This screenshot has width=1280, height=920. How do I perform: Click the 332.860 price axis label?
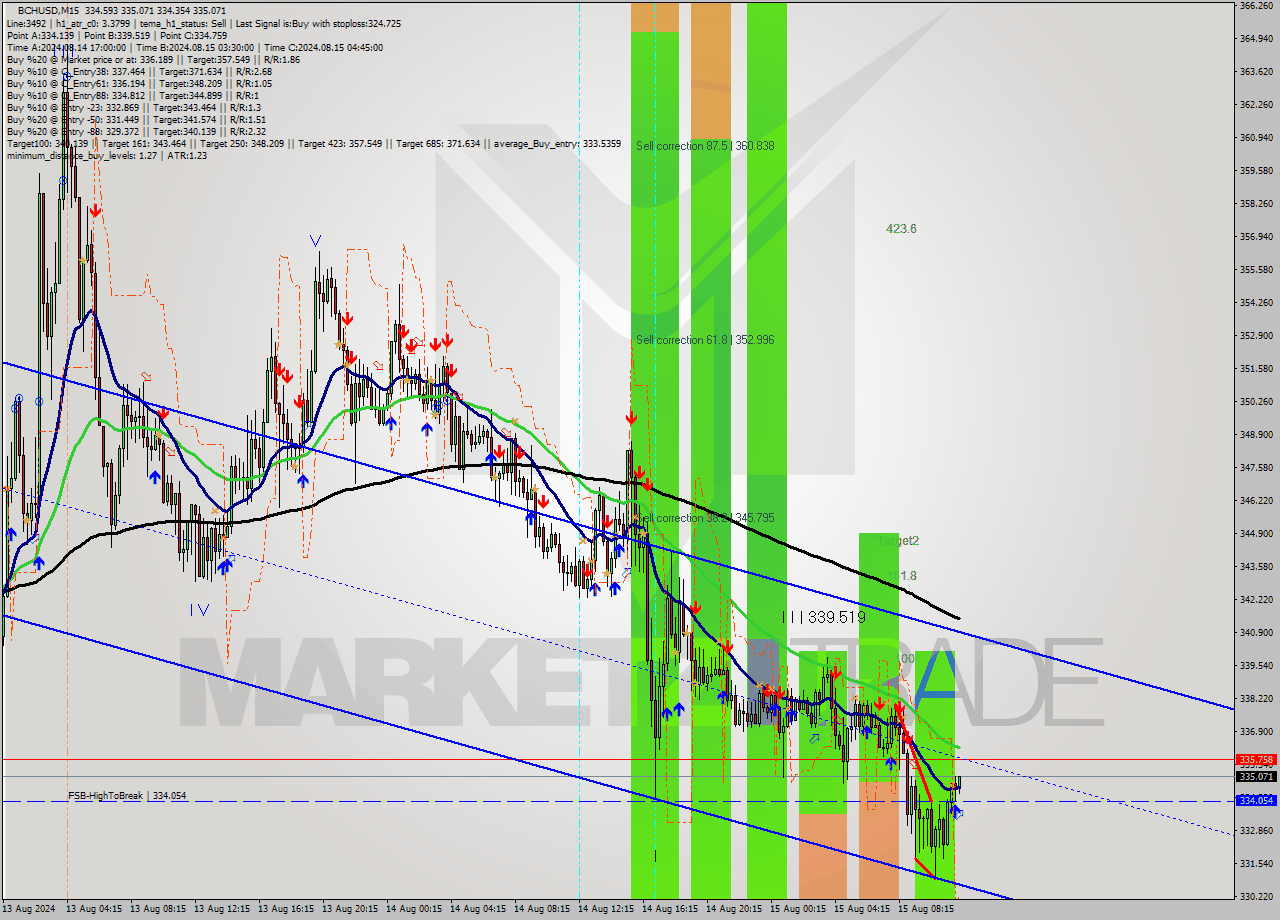coord(1256,831)
